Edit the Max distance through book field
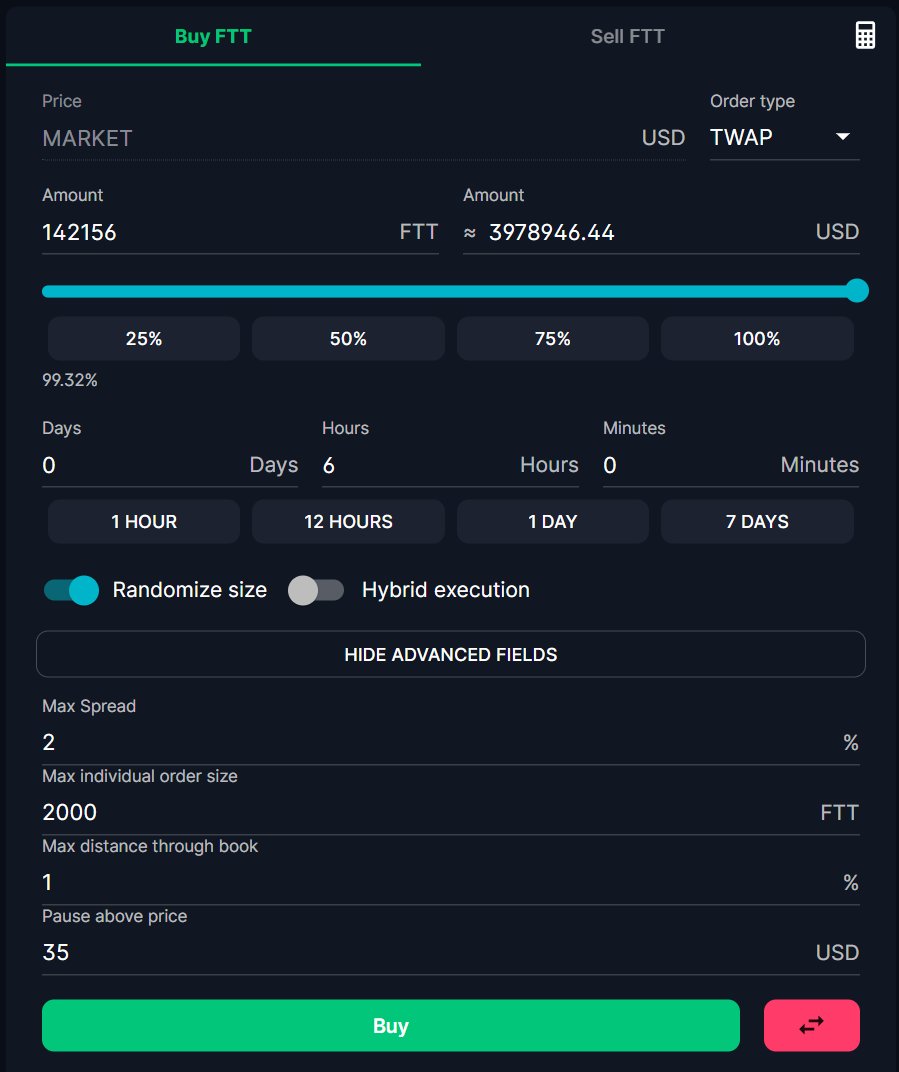Image resolution: width=899 pixels, height=1072 pixels. pyautogui.click(x=451, y=883)
